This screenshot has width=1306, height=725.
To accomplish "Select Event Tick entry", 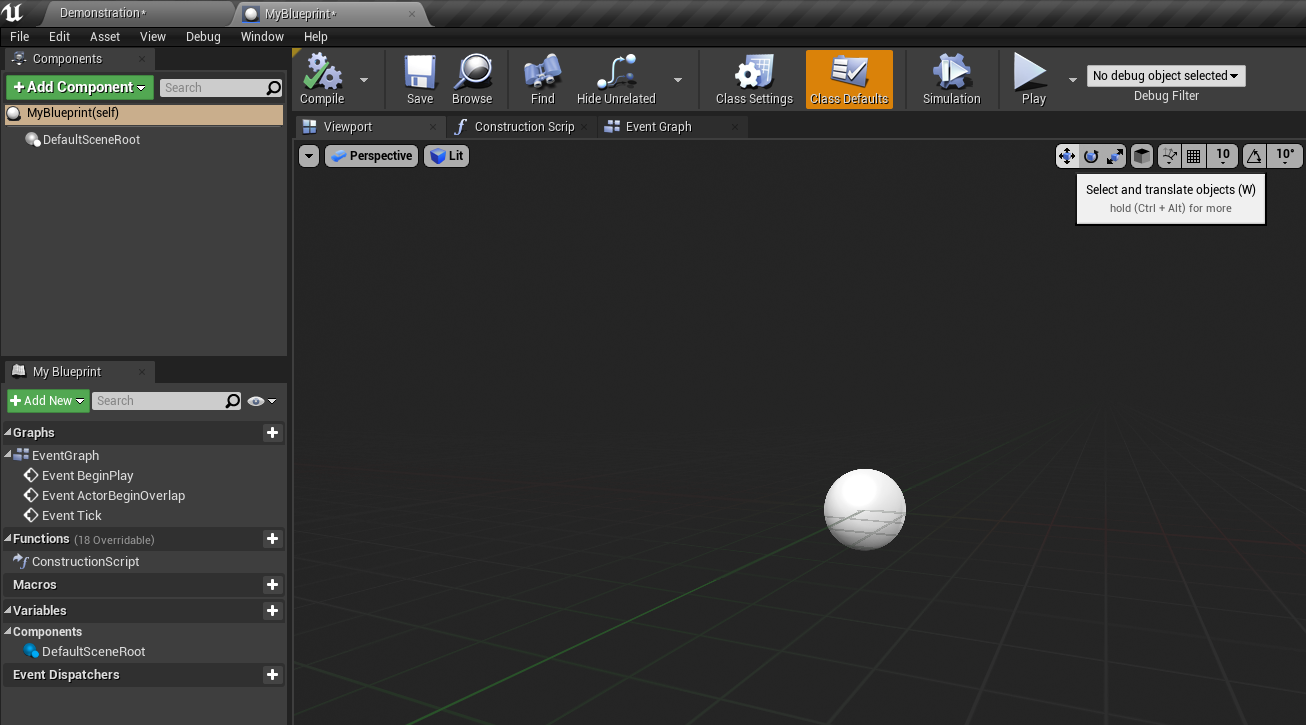I will [x=72, y=516].
